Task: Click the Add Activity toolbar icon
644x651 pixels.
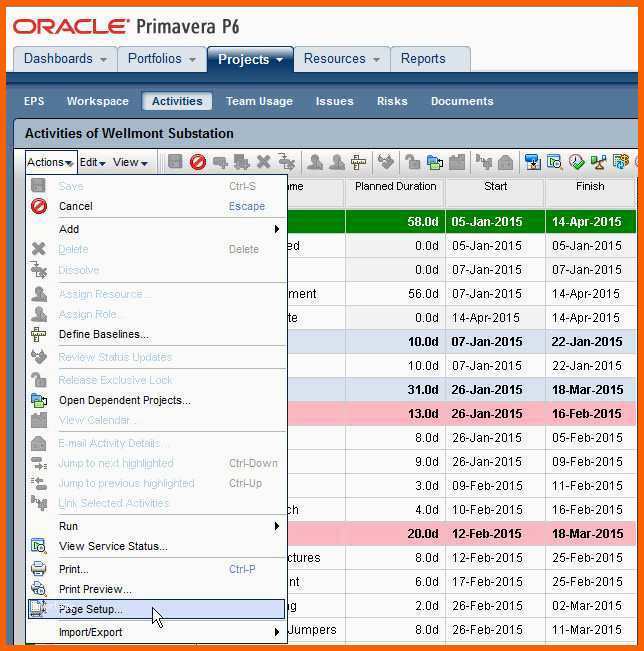Action: pyautogui.click(x=220, y=162)
